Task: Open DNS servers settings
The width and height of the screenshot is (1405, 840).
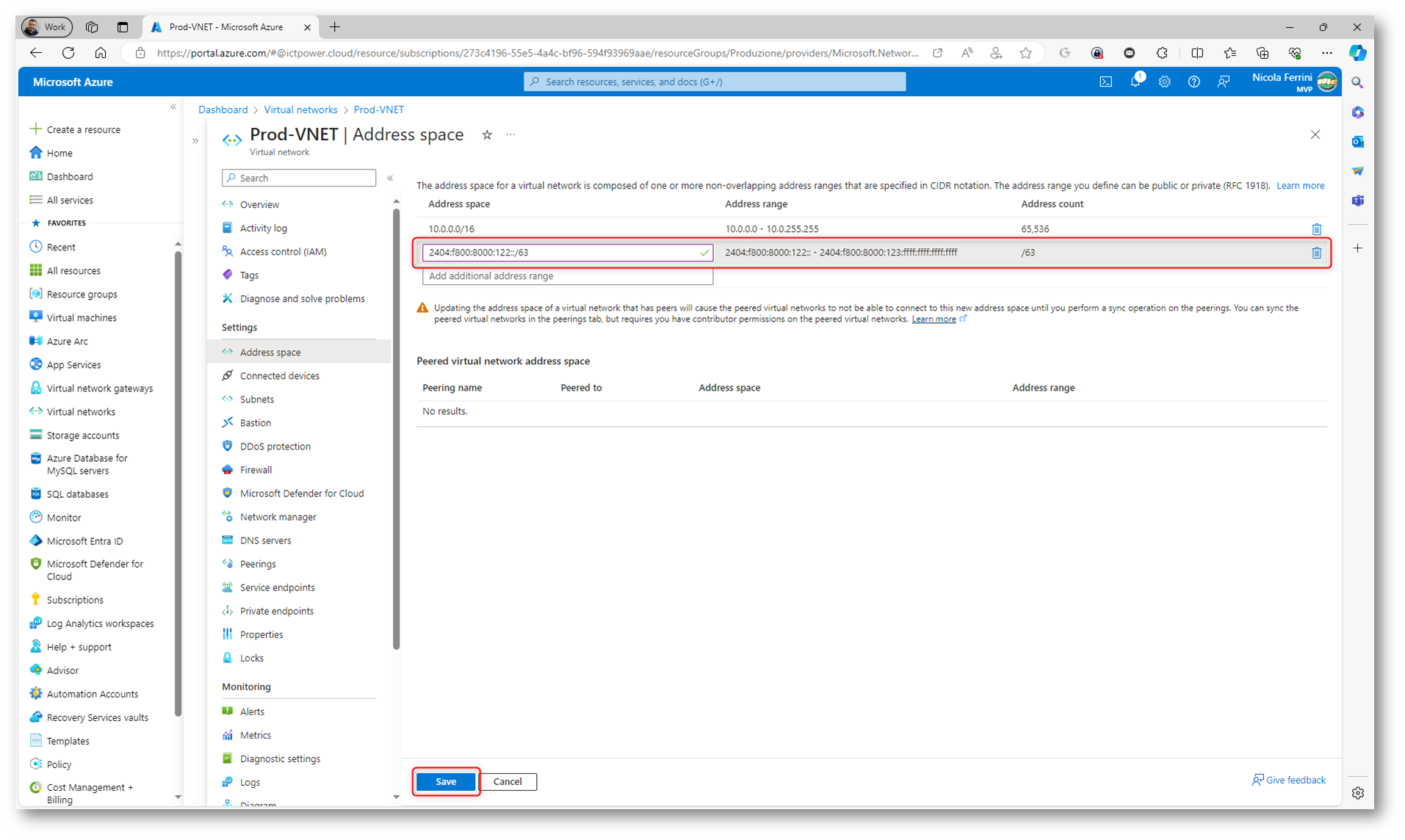Action: click(265, 540)
